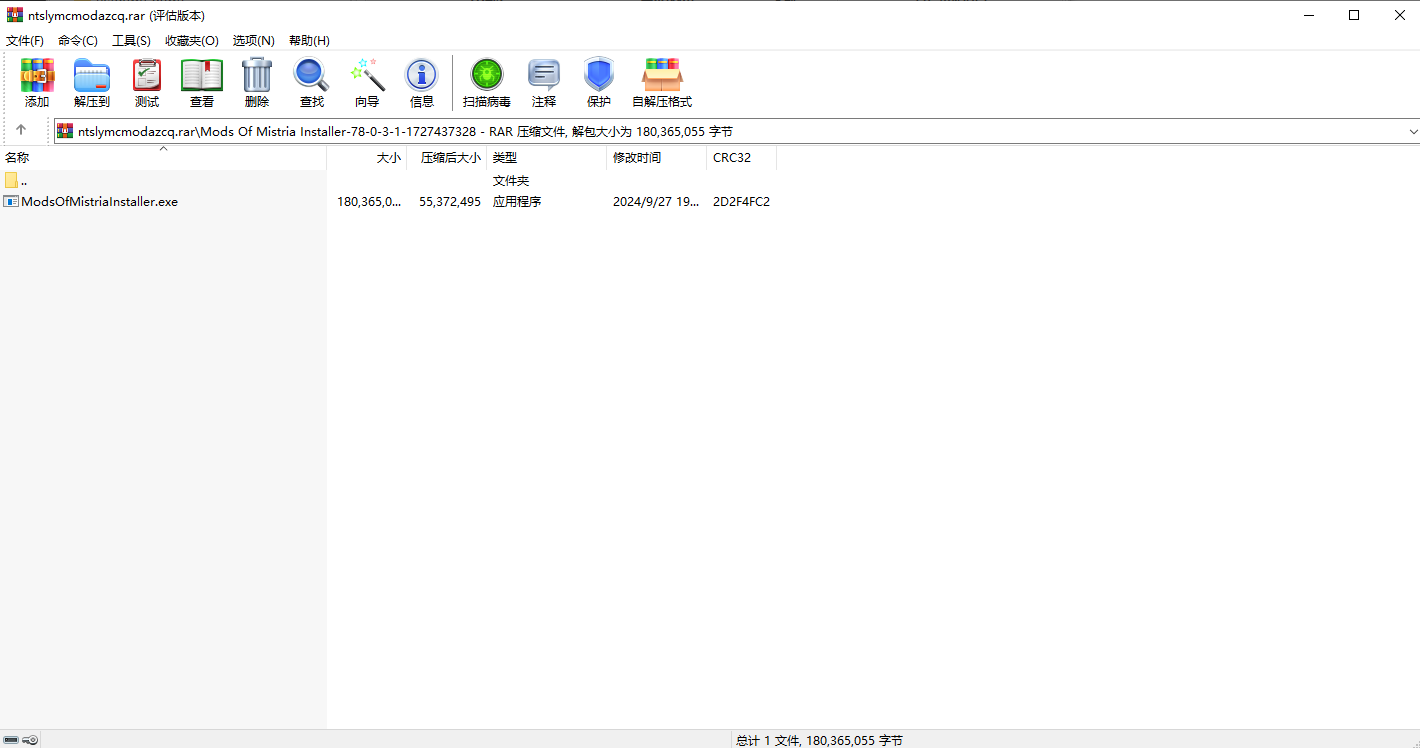
Task: Click the CRC32 value 2D2F4FC2
Action: tap(741, 202)
